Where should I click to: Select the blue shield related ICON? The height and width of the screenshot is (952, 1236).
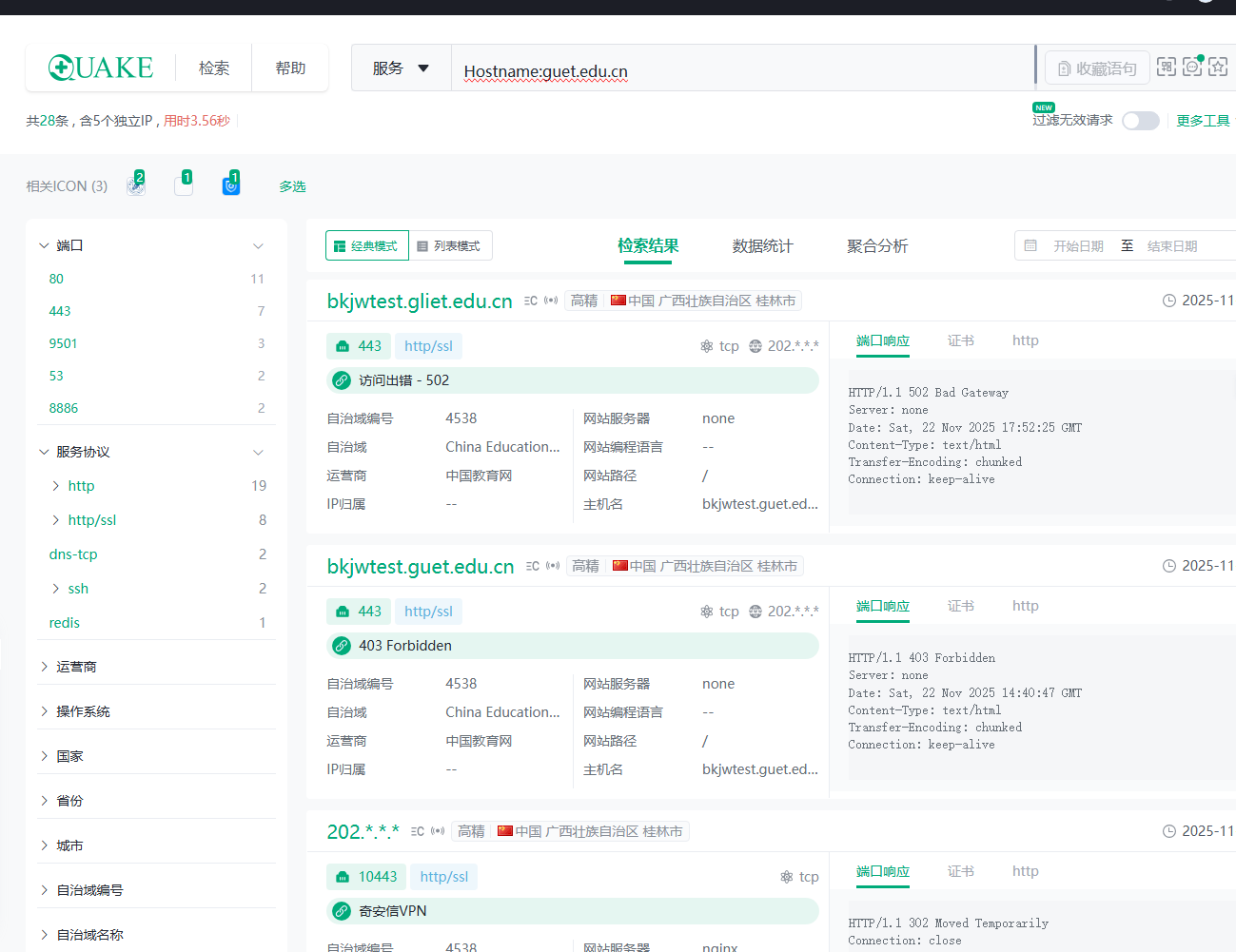[231, 185]
